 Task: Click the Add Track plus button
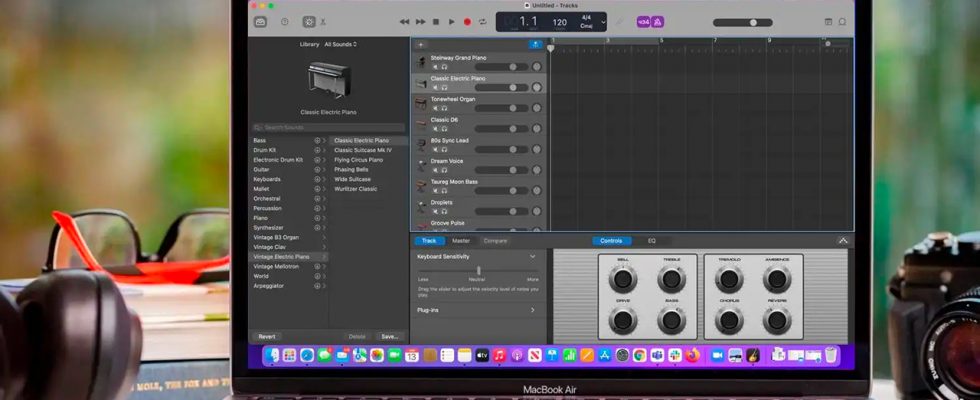(x=420, y=44)
